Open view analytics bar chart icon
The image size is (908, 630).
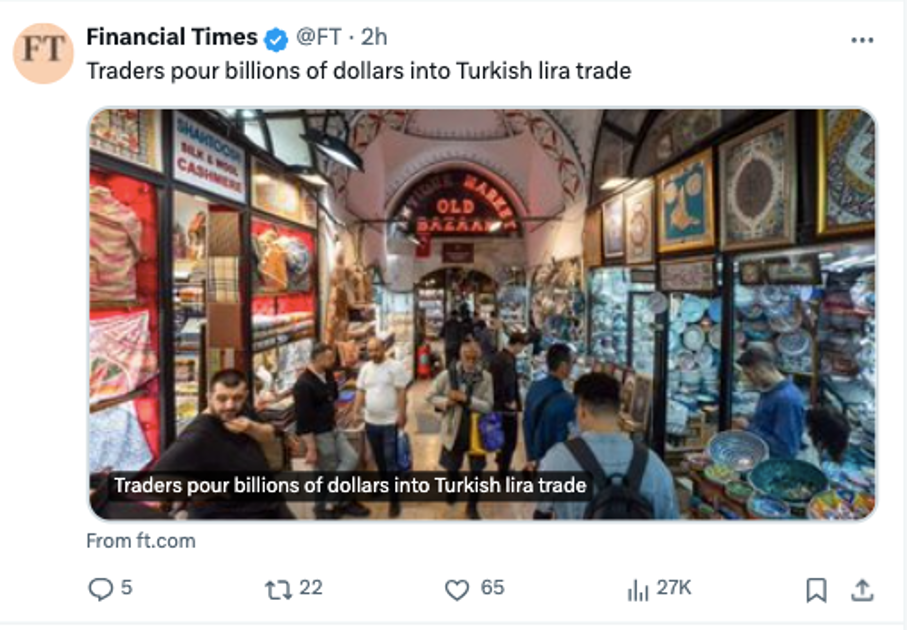(638, 591)
